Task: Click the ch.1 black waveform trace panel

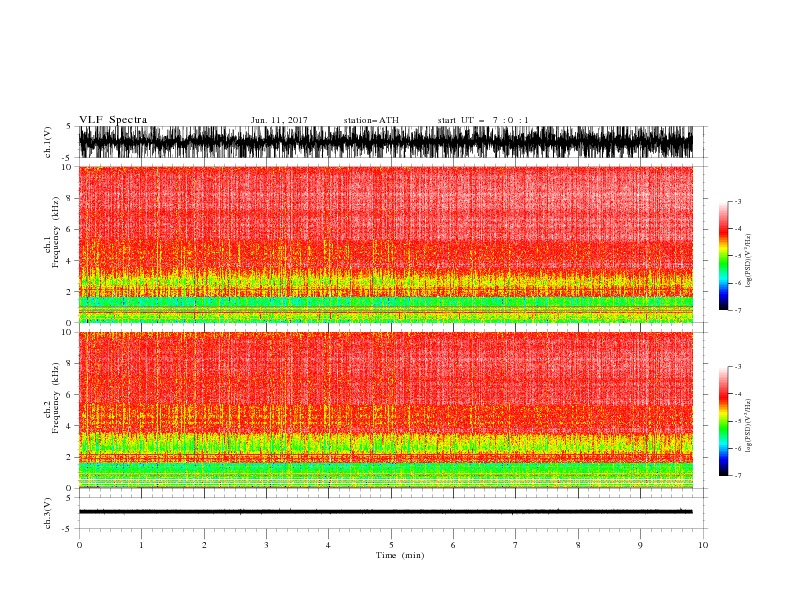Action: tap(385, 142)
